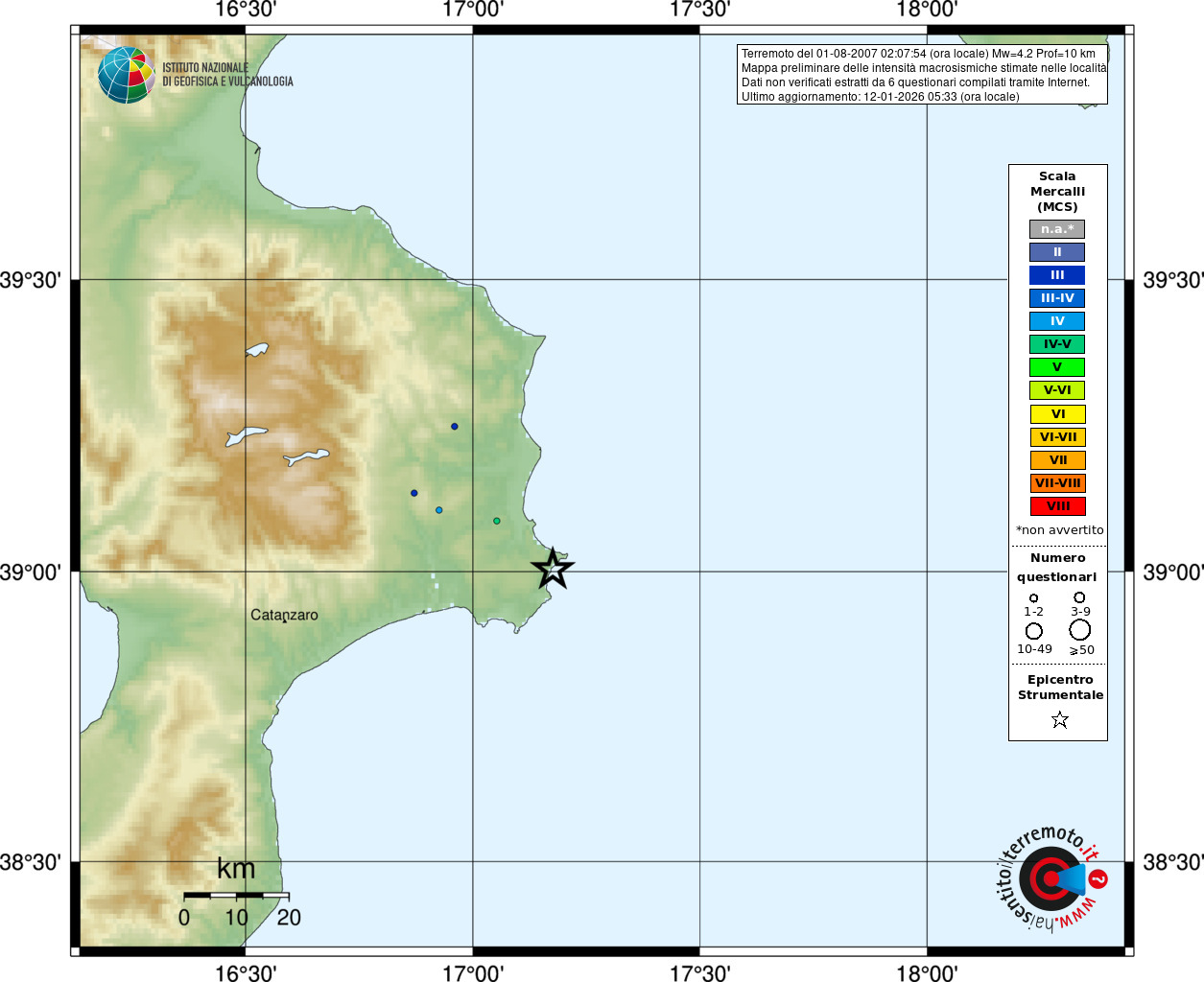The image size is (1204, 982).
Task: Click the ≥50 questionnaires circle in the legend
Action: [1080, 630]
